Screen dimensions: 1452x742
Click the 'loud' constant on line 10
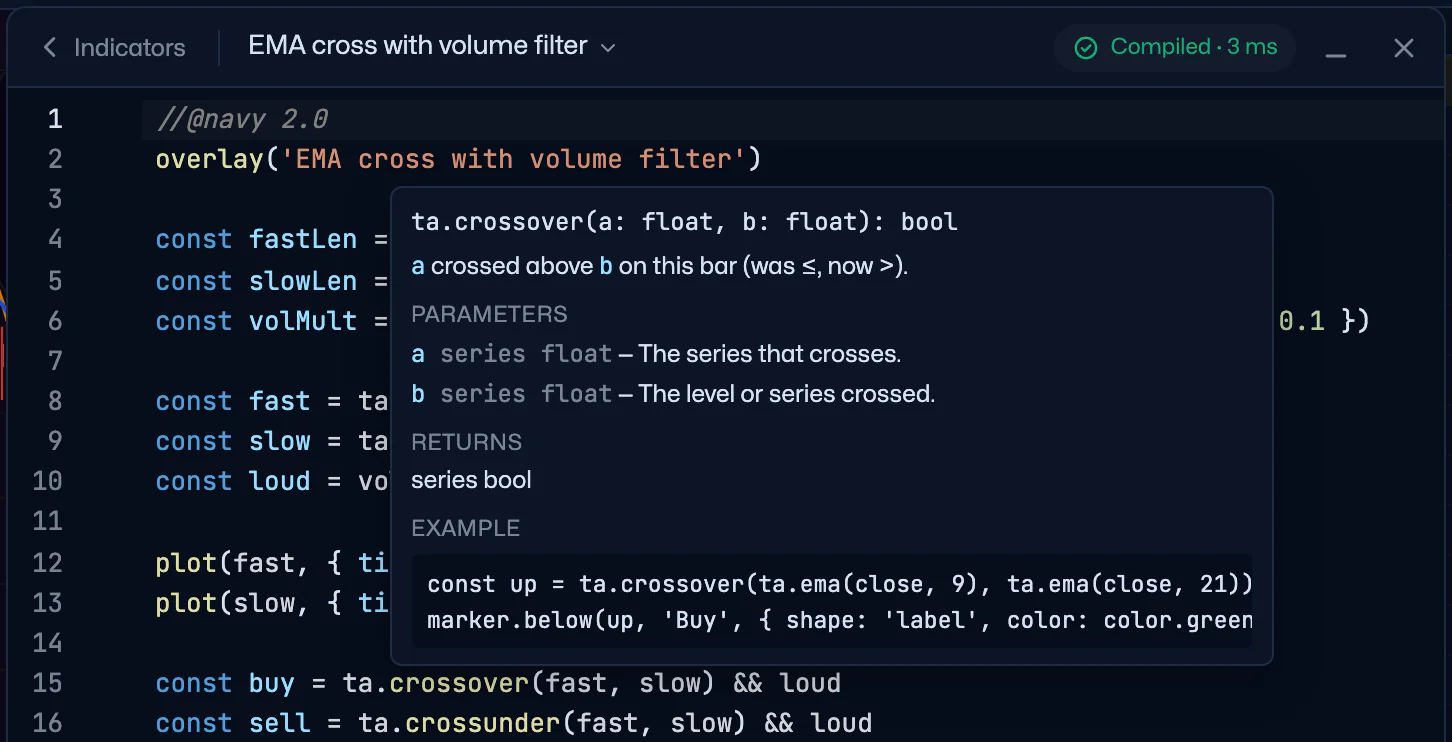click(x=280, y=481)
